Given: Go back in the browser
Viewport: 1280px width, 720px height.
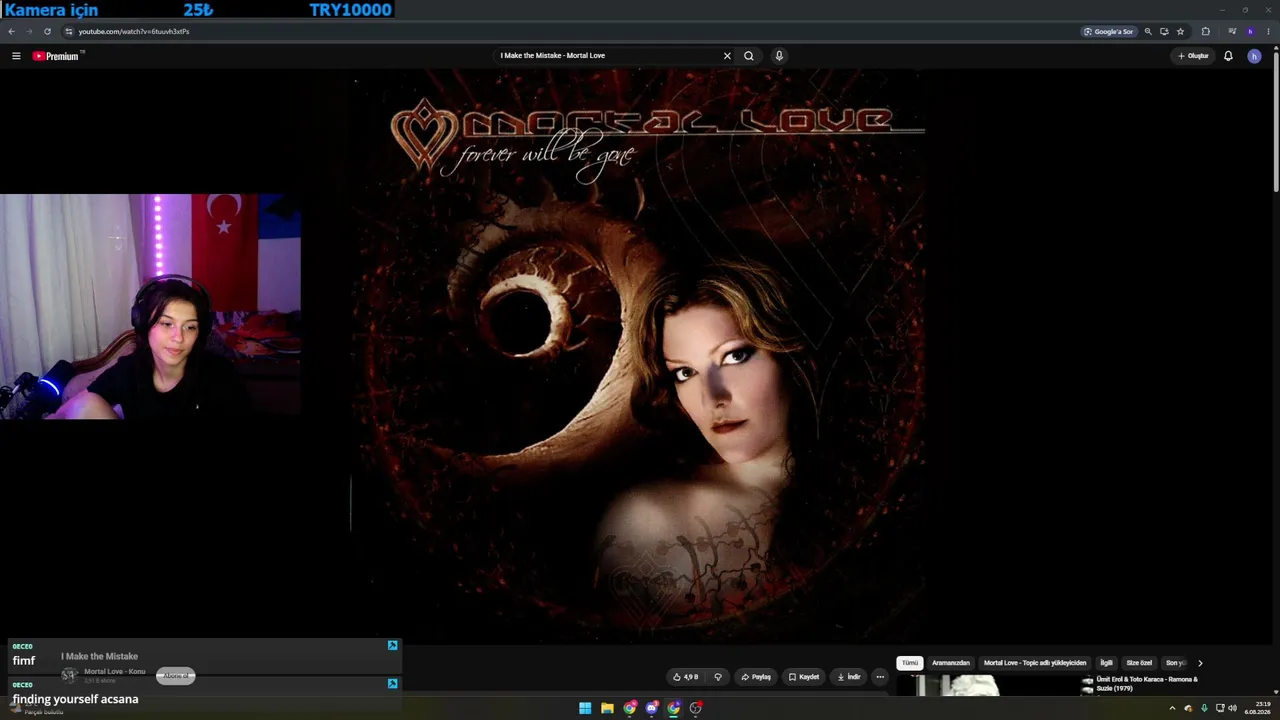Looking at the screenshot, I should click(x=11, y=31).
